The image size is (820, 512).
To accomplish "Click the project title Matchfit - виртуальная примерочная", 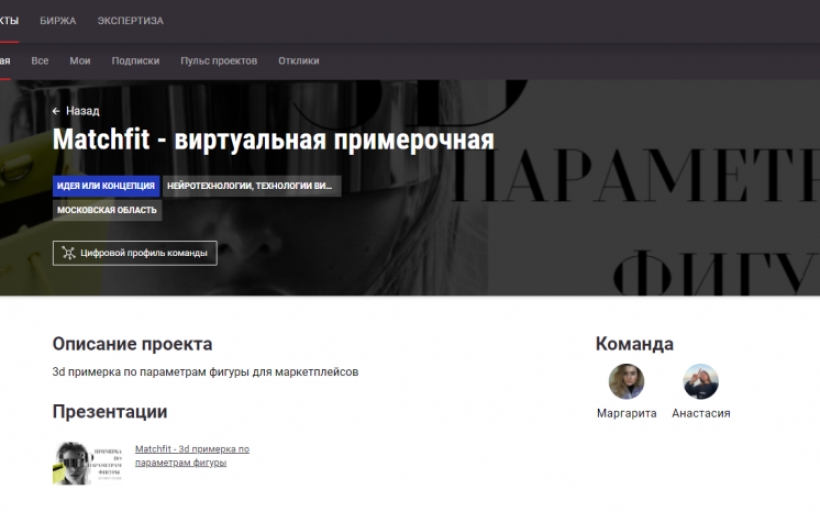I will pos(273,140).
